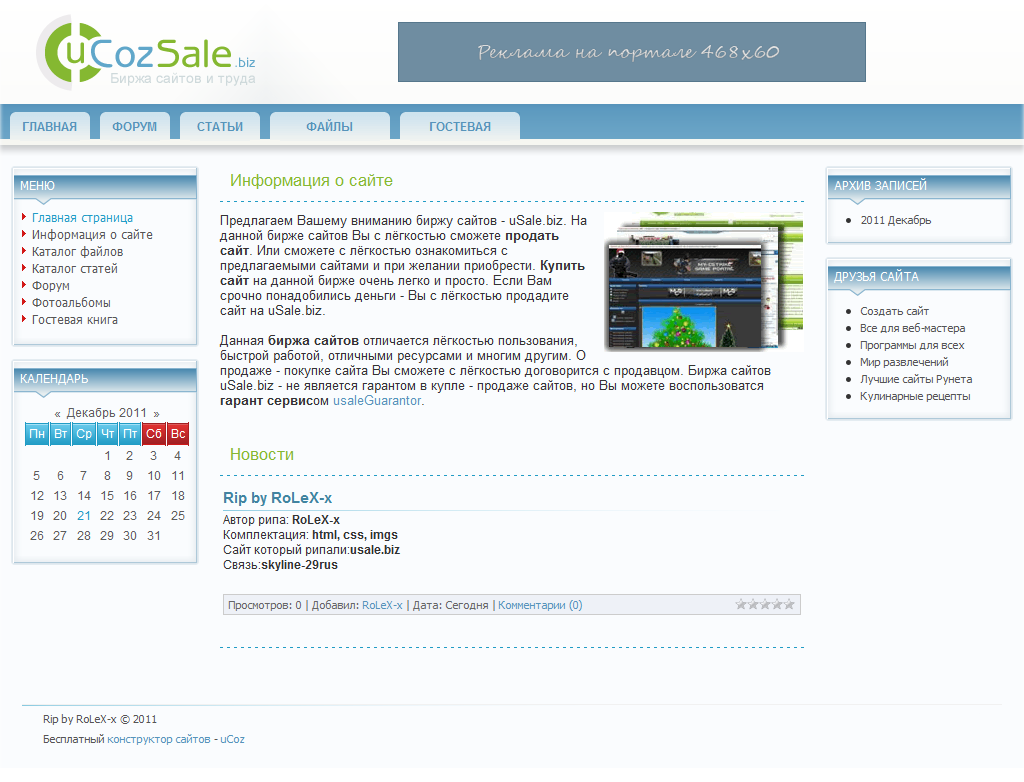Image resolution: width=1024 pixels, height=782 pixels.
Task: Click the advertising banner 468x60
Action: 631,52
